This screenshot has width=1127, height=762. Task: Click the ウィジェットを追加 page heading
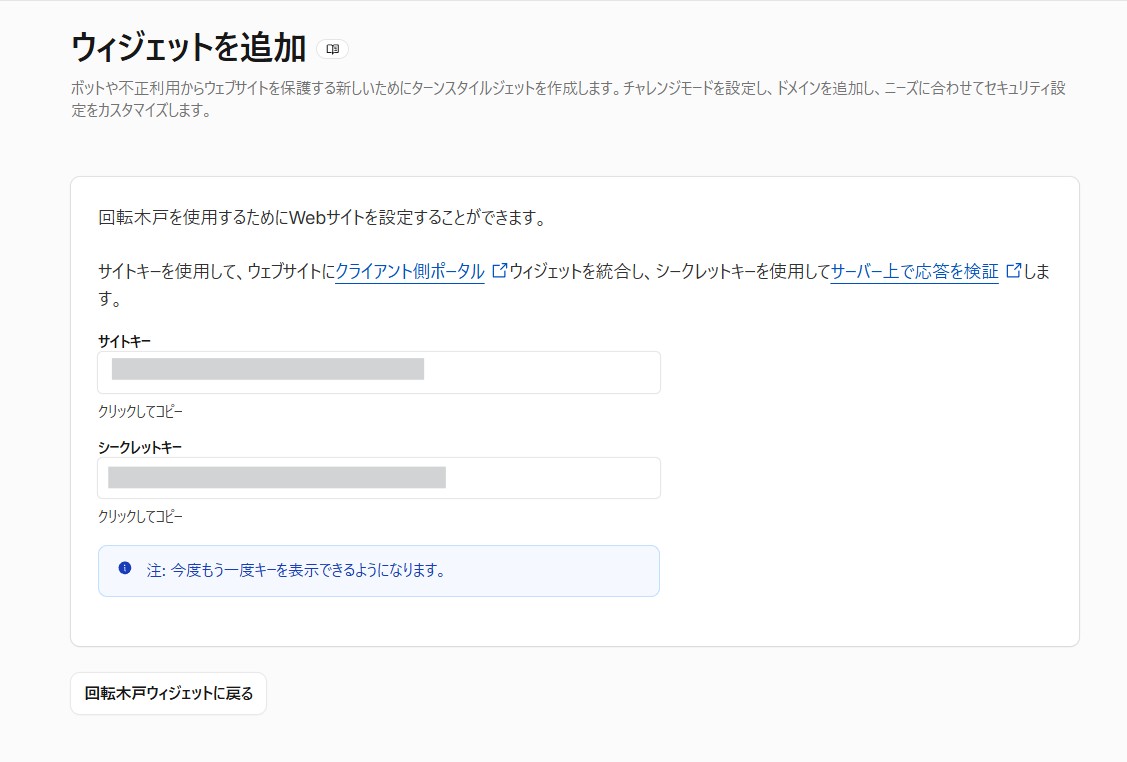click(x=189, y=48)
